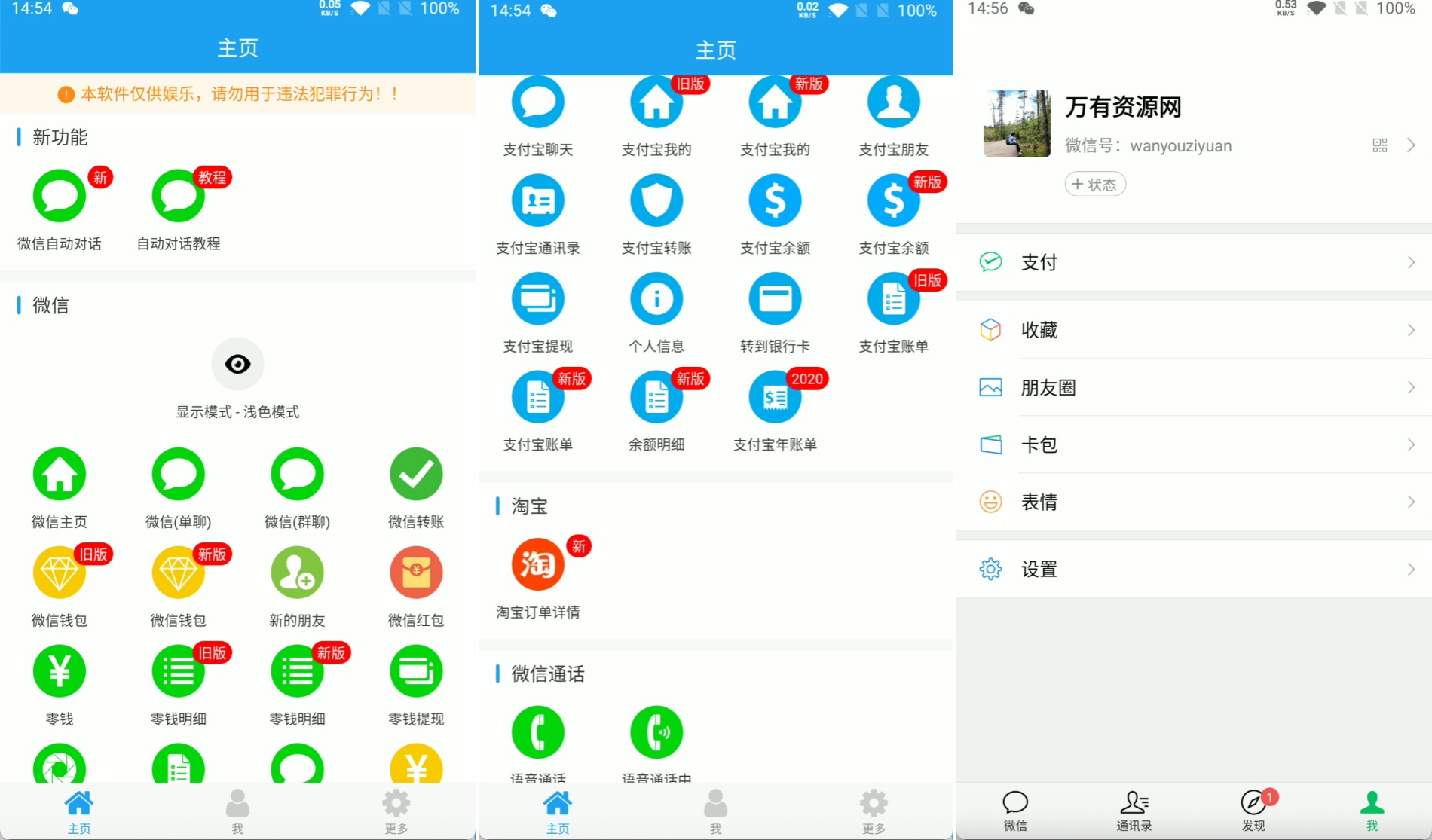Add a status via the 状态 button

[1094, 184]
